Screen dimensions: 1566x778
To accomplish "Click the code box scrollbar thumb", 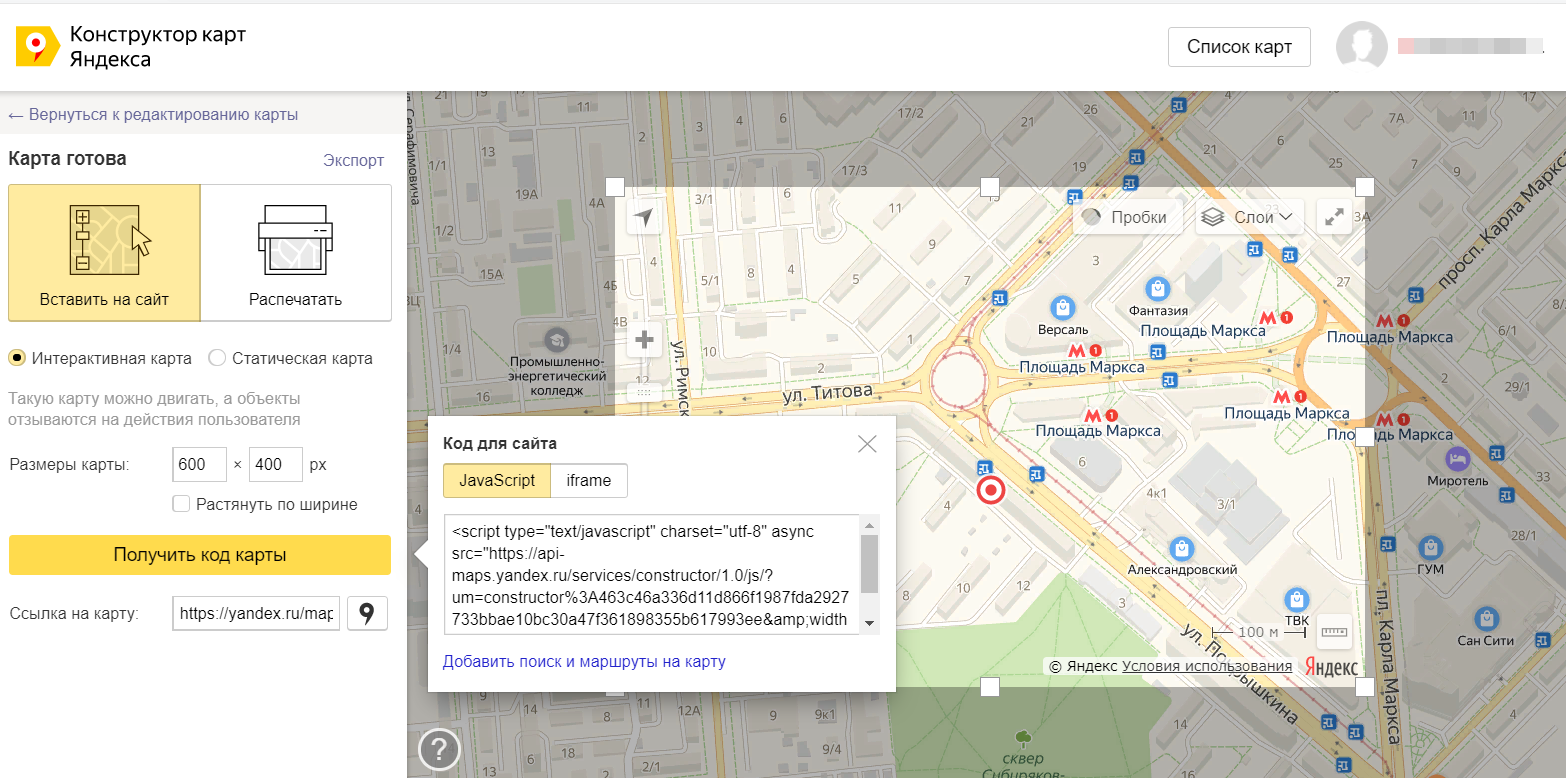I will click(869, 564).
